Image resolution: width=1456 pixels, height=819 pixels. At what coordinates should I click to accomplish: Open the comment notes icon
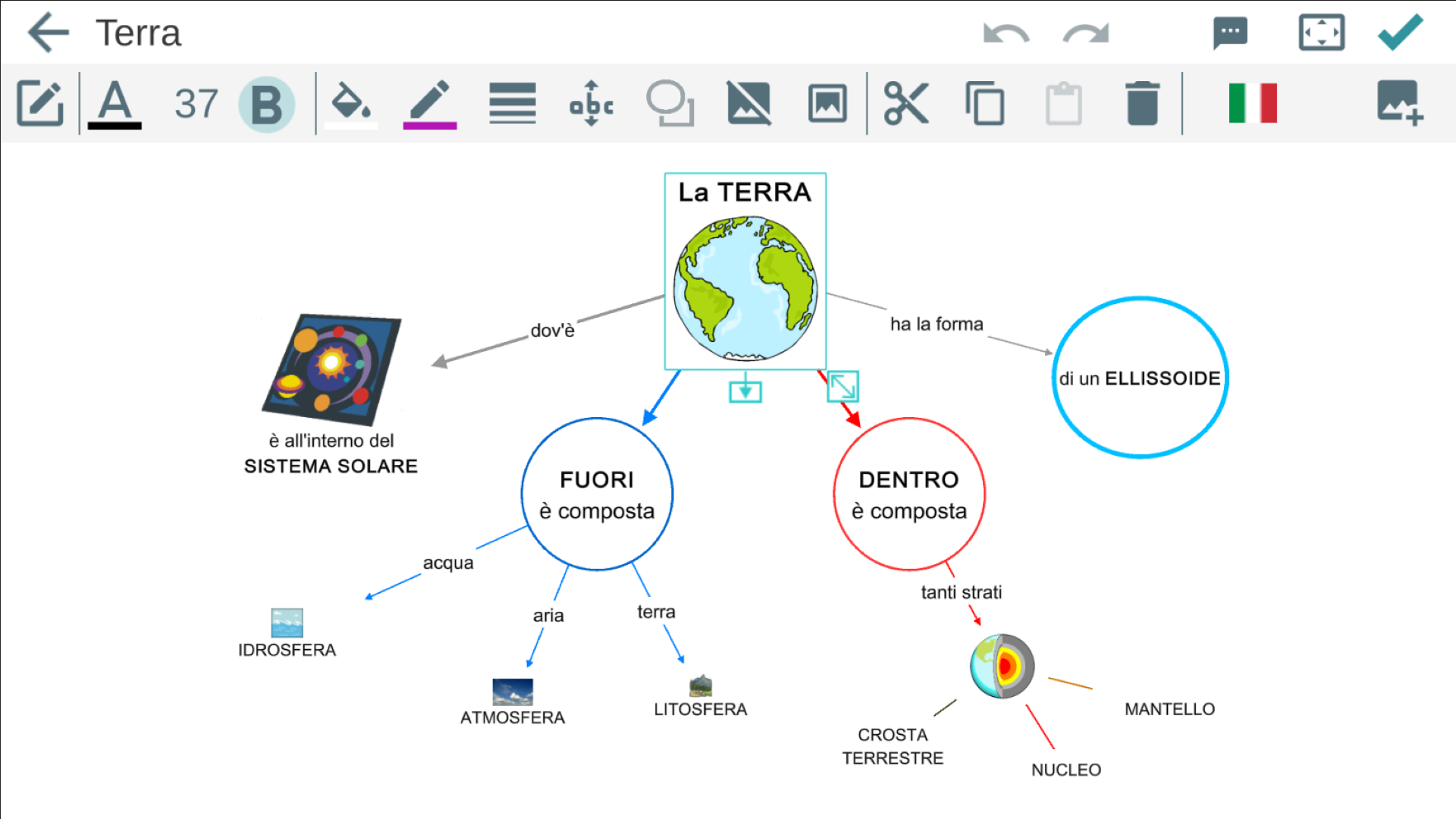(1230, 33)
